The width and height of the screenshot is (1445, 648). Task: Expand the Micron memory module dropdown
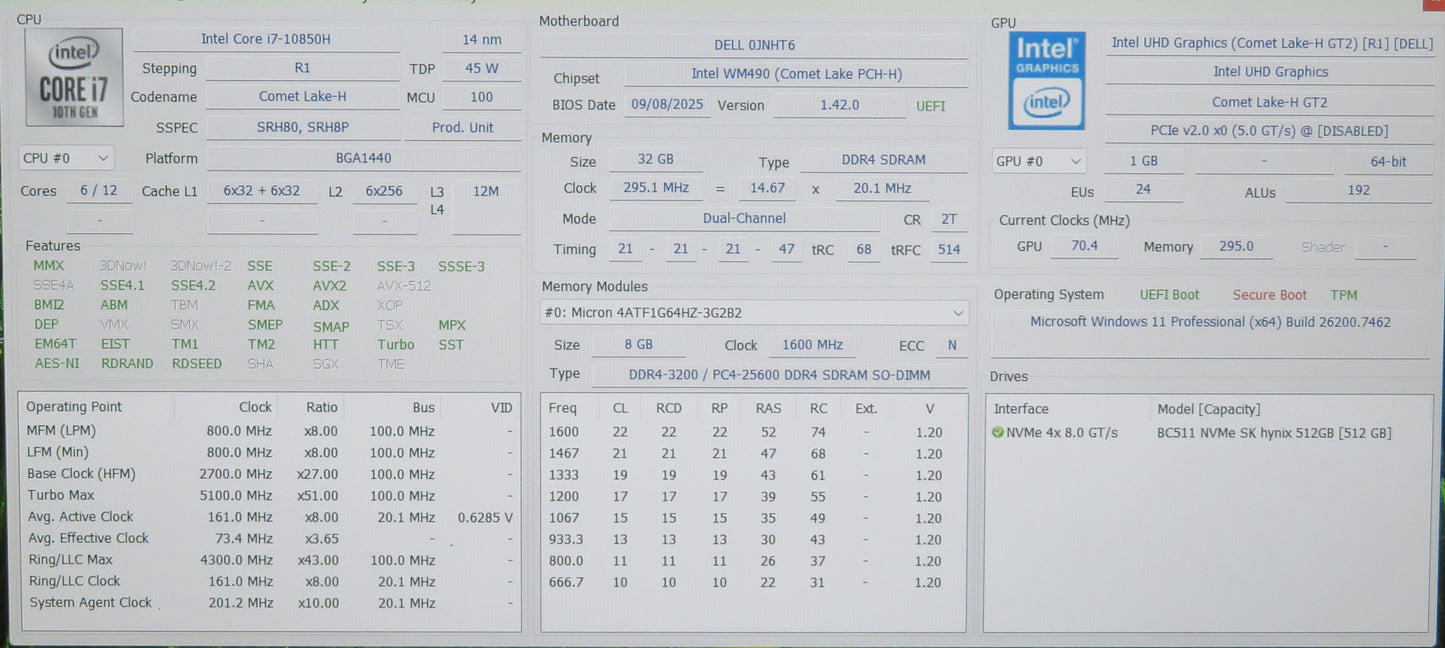point(755,313)
